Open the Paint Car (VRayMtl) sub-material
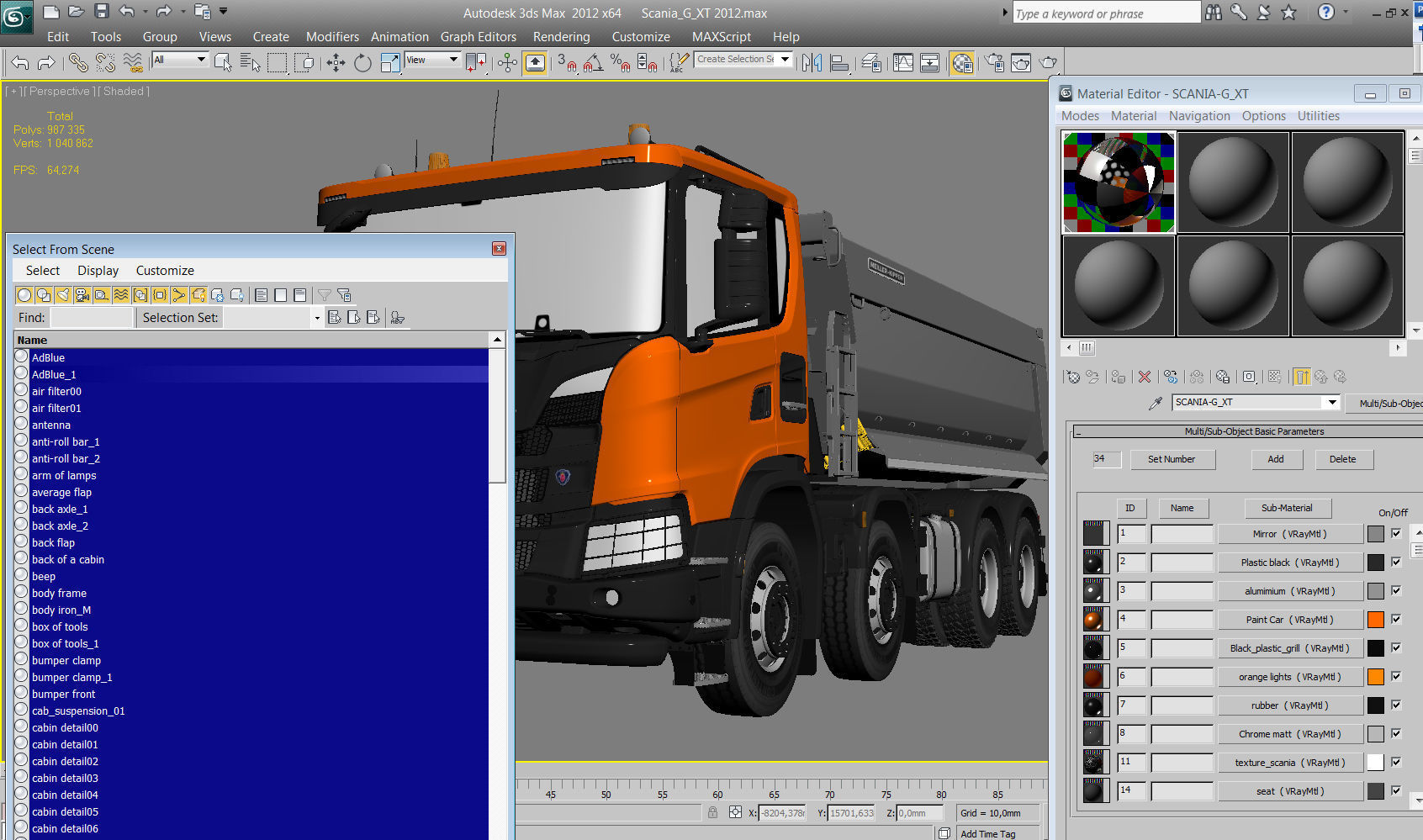The width and height of the screenshot is (1423, 840). coord(1290,620)
